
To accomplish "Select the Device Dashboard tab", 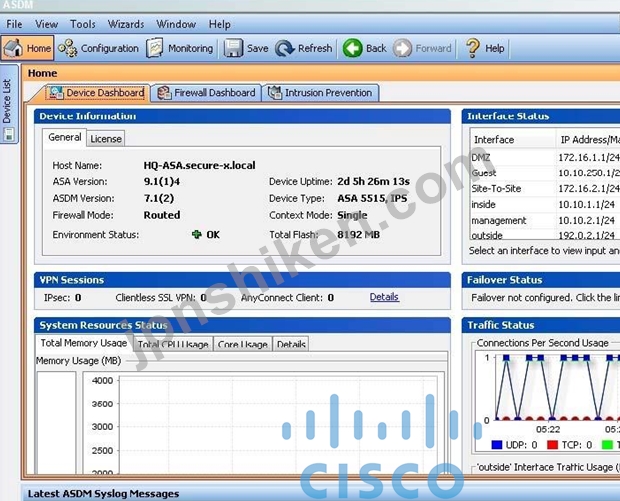I will [x=96, y=93].
